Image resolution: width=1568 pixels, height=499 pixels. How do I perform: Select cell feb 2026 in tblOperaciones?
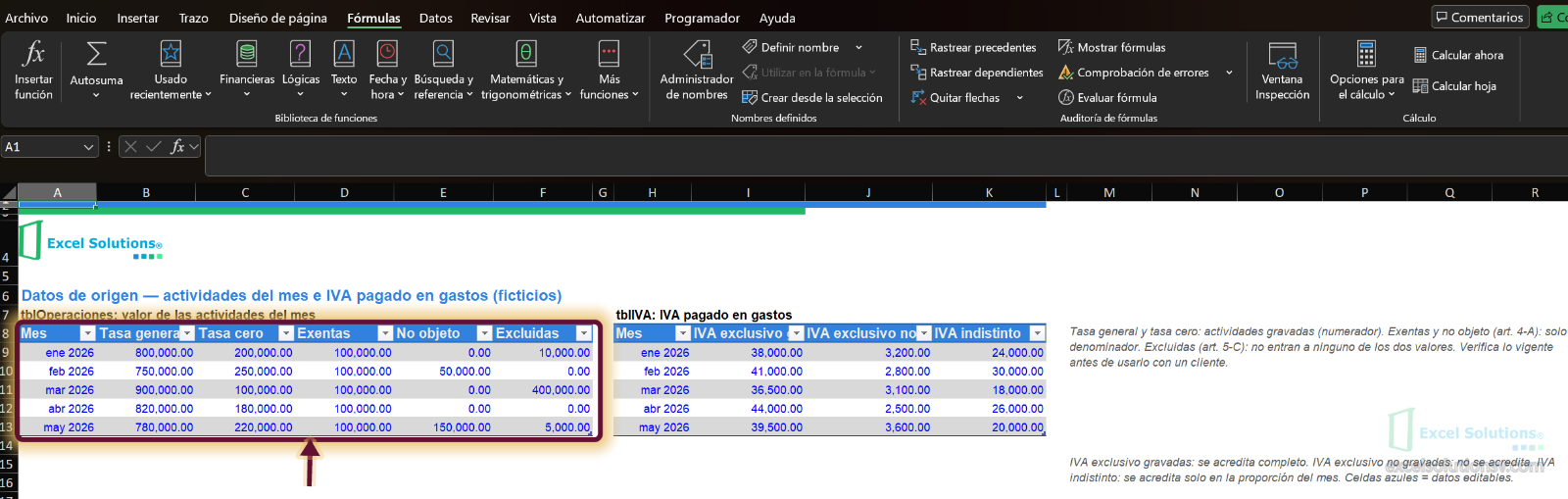click(58, 372)
